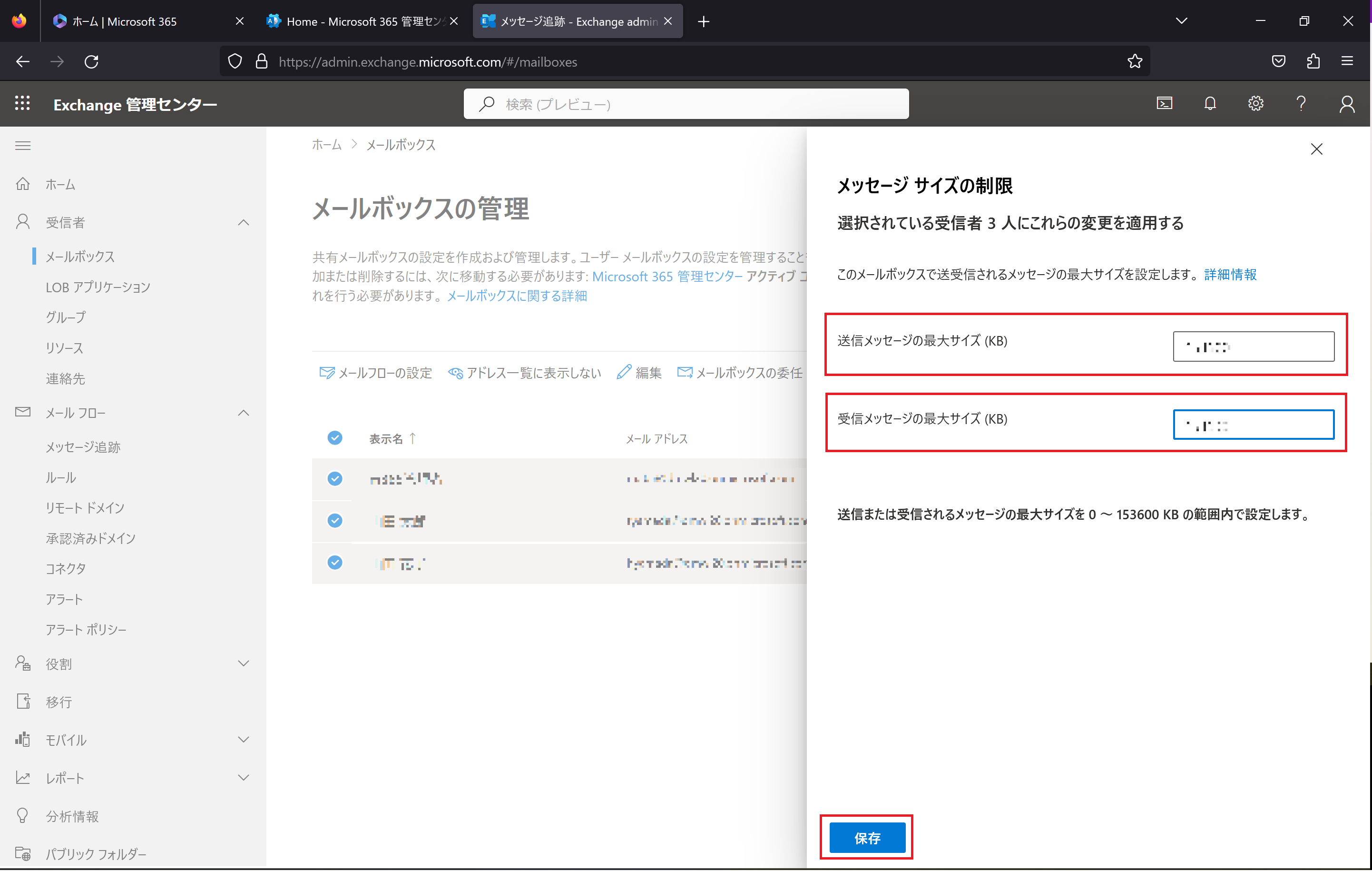Viewport: 1372px width, 871px height.
Task: Open コネクタ in sidebar
Action: [x=66, y=568]
